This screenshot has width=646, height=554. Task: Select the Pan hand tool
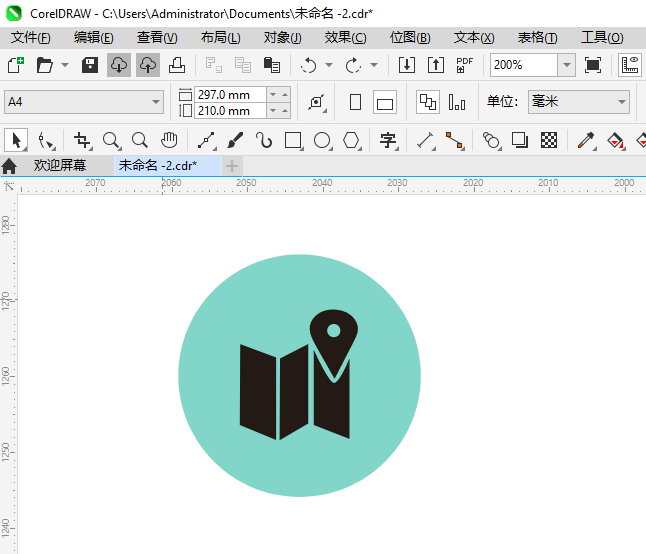(x=169, y=140)
